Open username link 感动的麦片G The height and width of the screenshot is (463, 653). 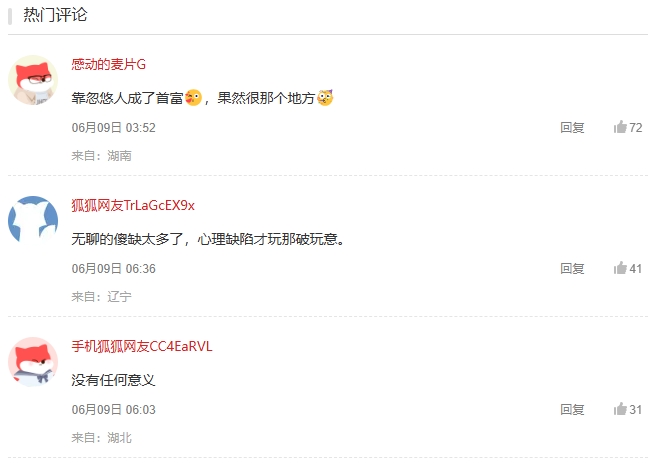pyautogui.click(x=108, y=65)
